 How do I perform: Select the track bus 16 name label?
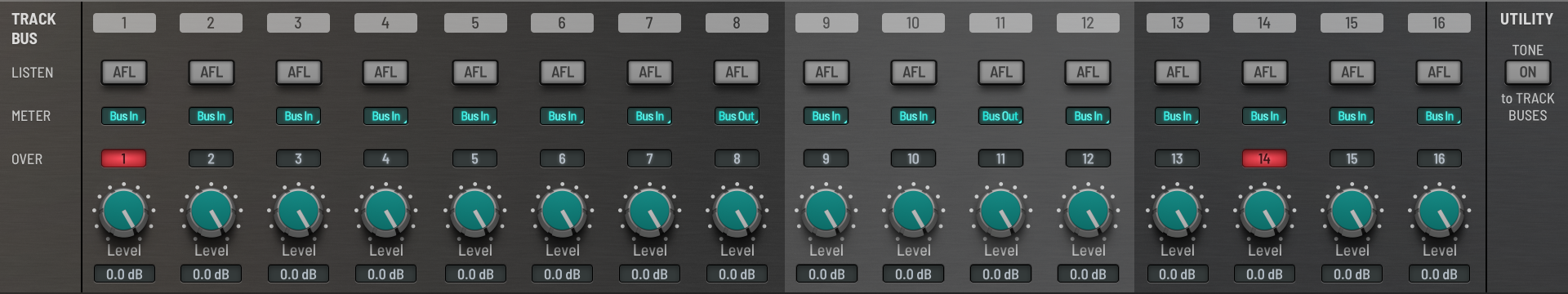tap(1439, 23)
